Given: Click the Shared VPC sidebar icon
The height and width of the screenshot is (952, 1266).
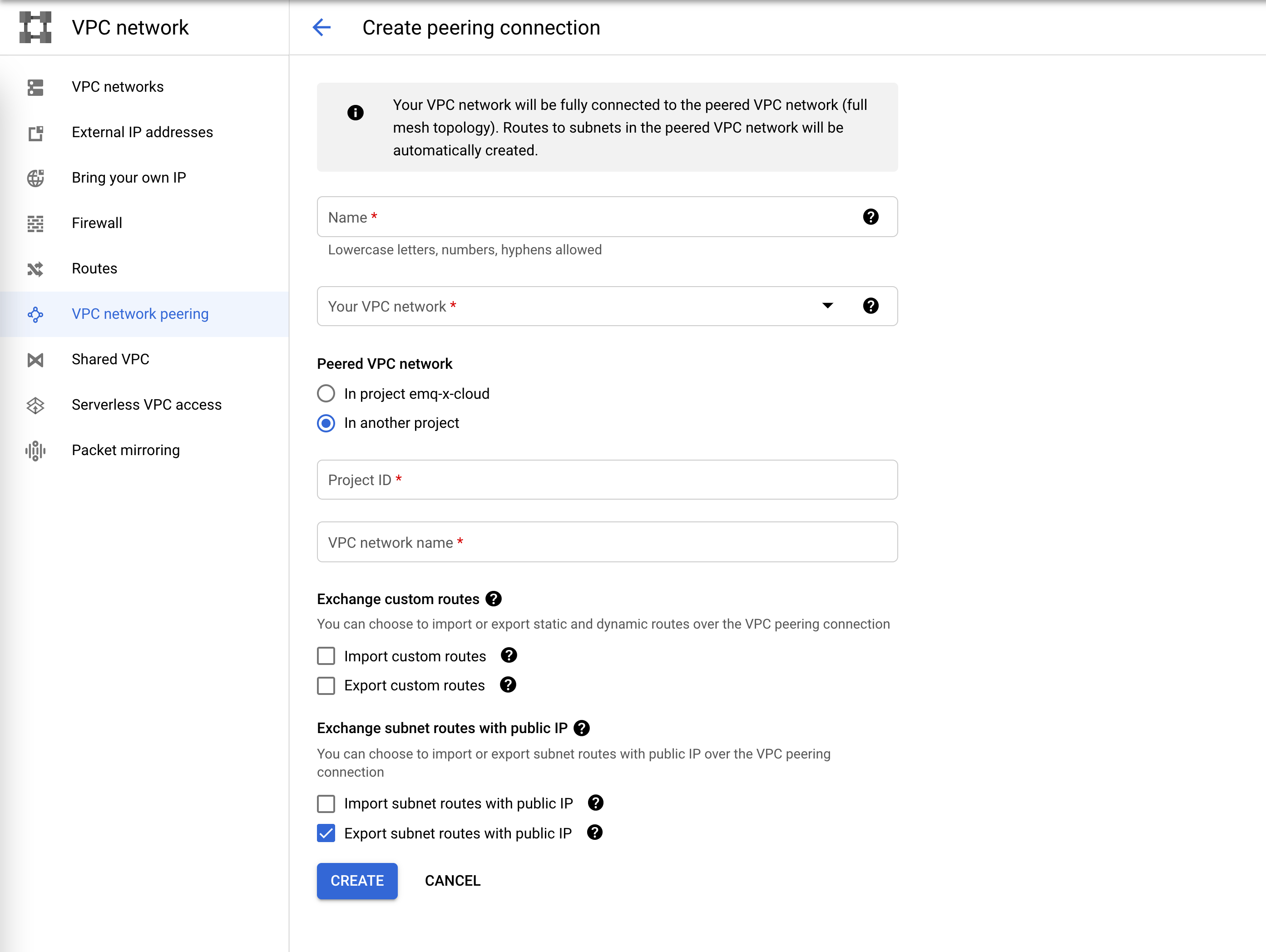Looking at the screenshot, I should click(x=35, y=360).
